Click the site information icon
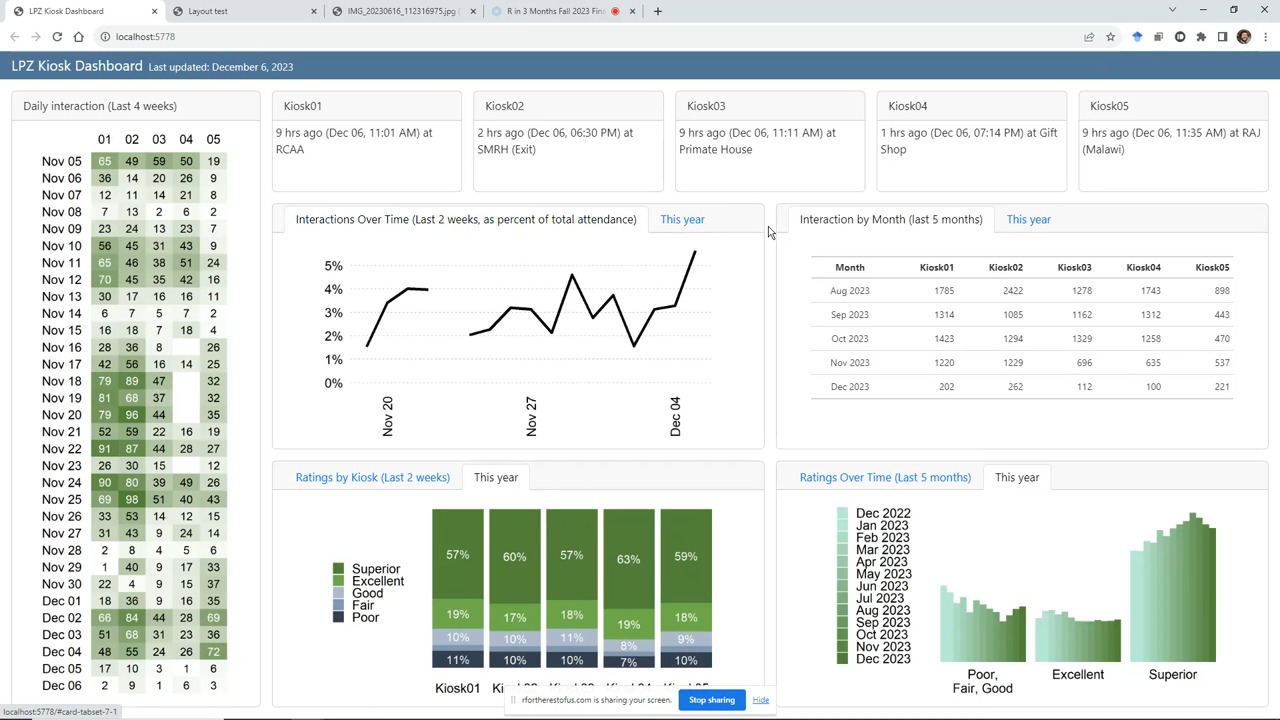Image resolution: width=1280 pixels, height=720 pixels. coord(104,37)
